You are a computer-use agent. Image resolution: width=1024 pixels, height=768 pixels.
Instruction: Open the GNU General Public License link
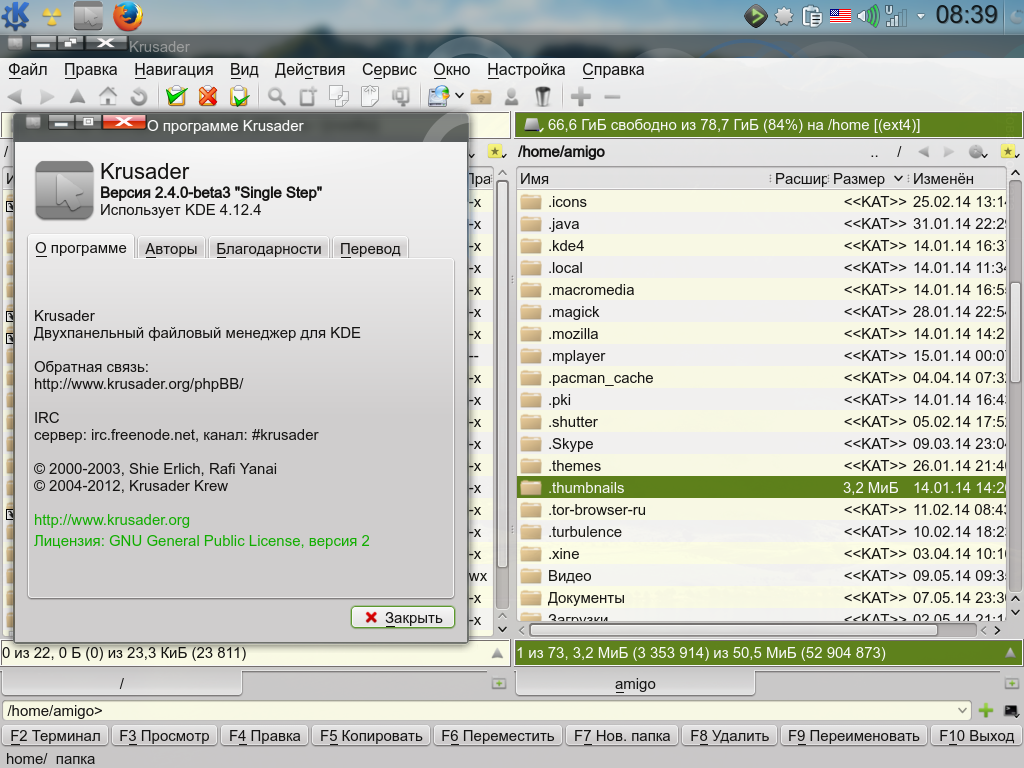pyautogui.click(x=202, y=541)
